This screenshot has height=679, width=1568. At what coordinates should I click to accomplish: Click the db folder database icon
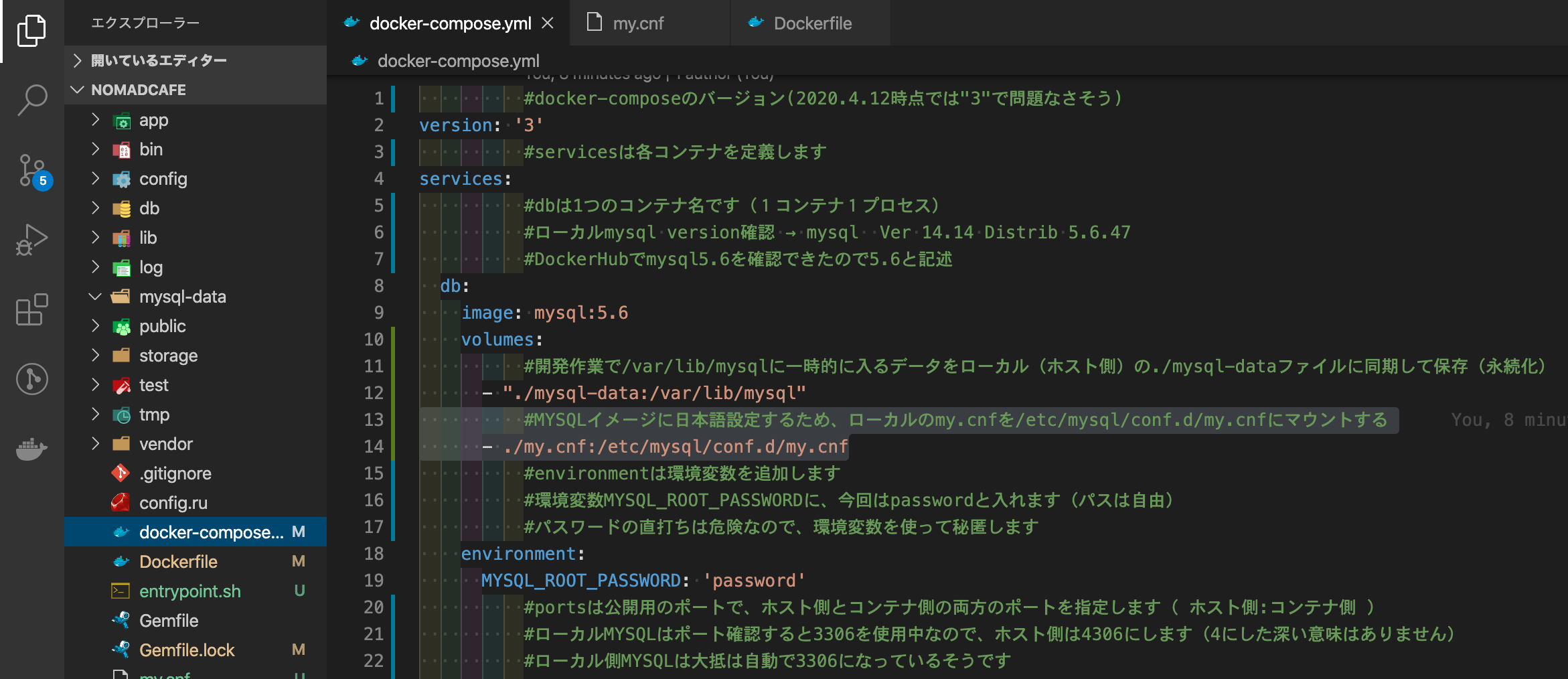(121, 209)
